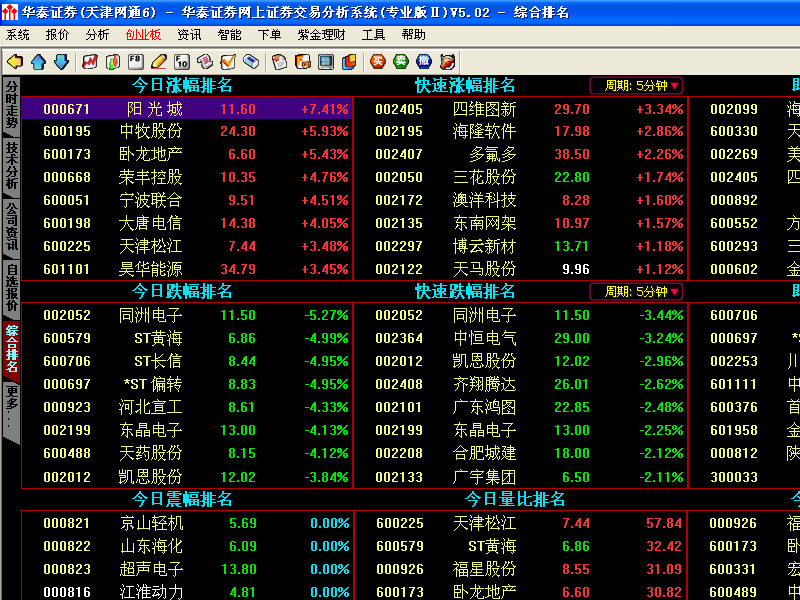Select 大唐电信 row
This screenshot has height=600, width=800.
coord(187,223)
